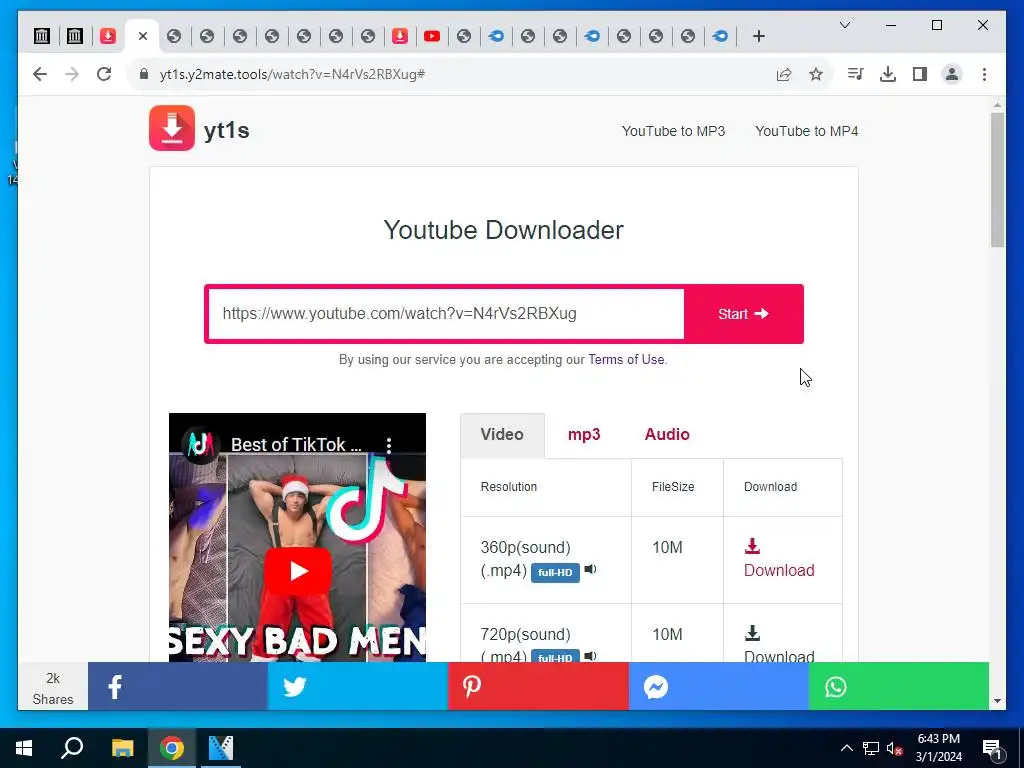The width and height of the screenshot is (1024, 768).
Task: Share the page via Messenger
Action: pos(718,687)
